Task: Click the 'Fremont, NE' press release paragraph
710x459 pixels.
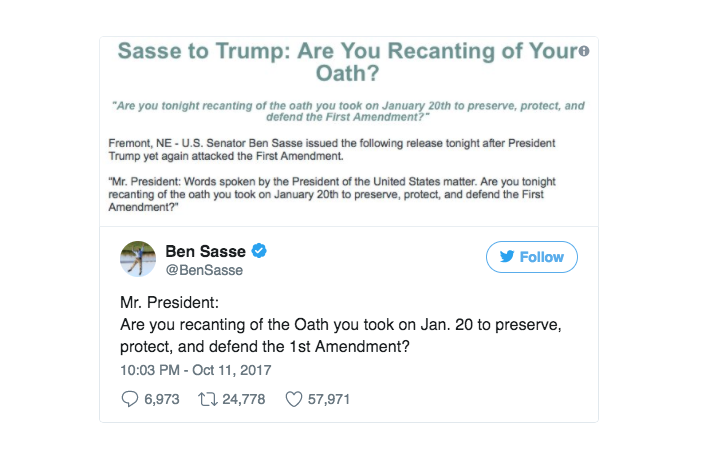Action: click(x=331, y=150)
